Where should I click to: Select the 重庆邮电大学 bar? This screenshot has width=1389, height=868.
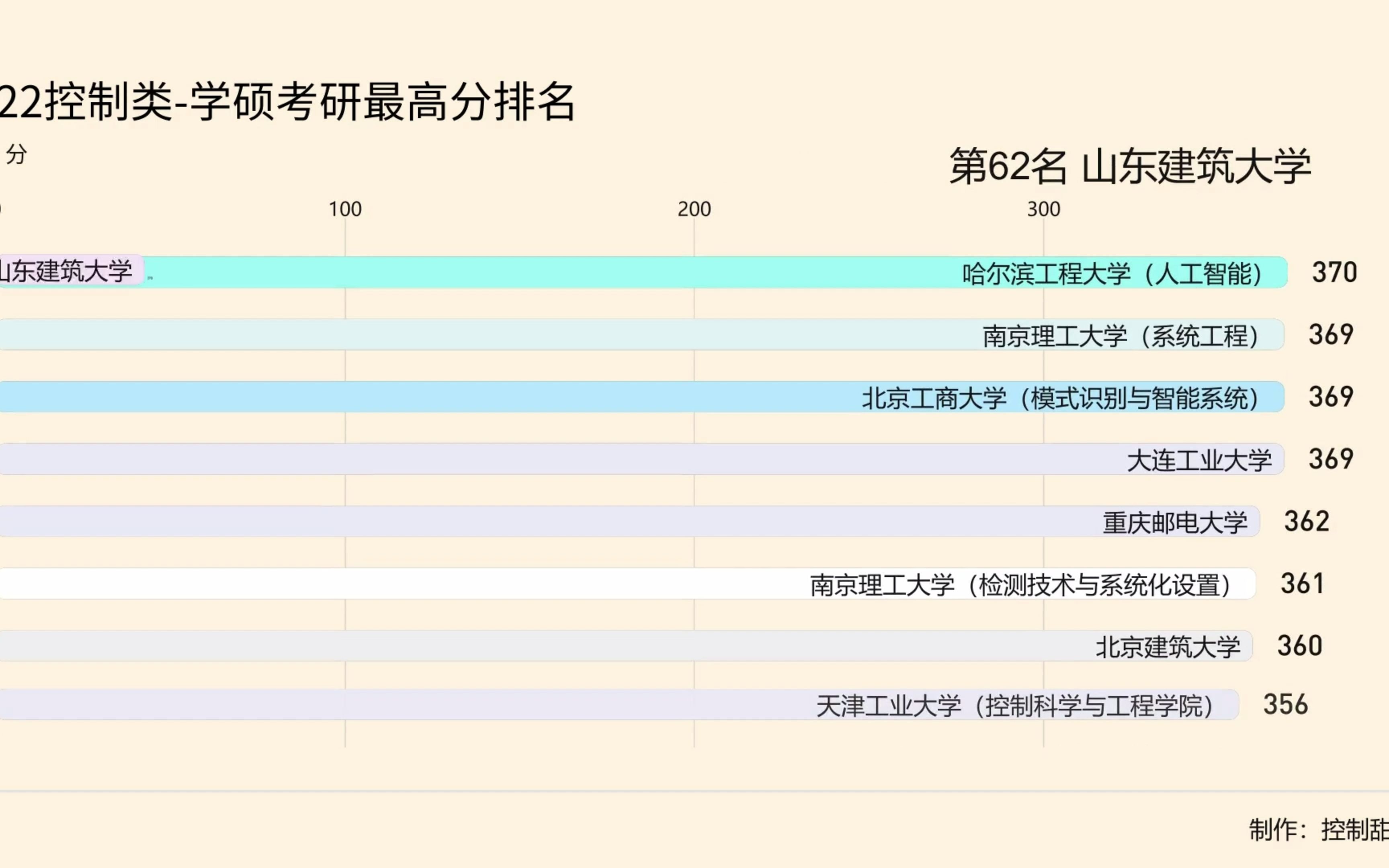(x=630, y=521)
